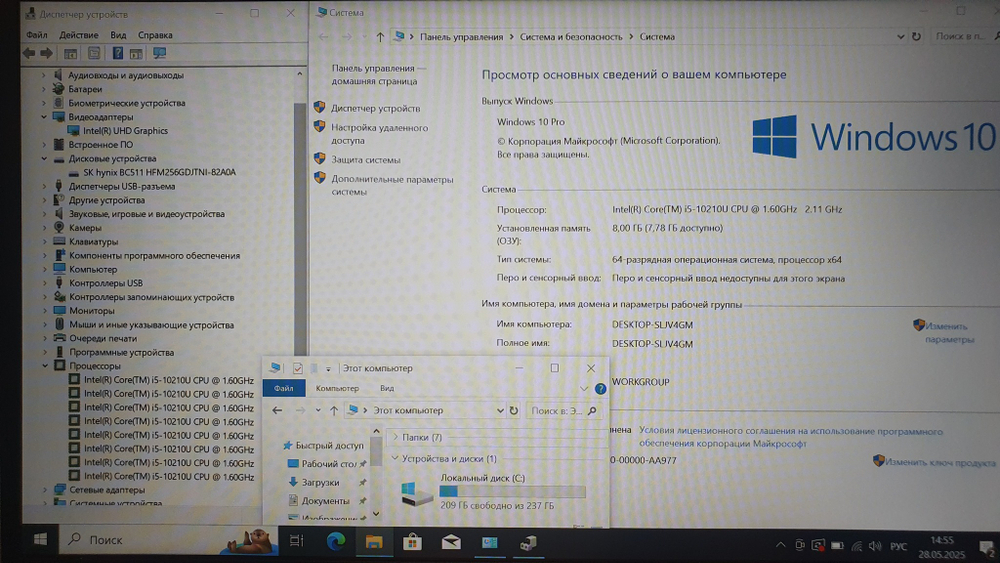Expand the Explorer ribbon chevron
This screenshot has height=563, width=1000.
(x=584, y=388)
